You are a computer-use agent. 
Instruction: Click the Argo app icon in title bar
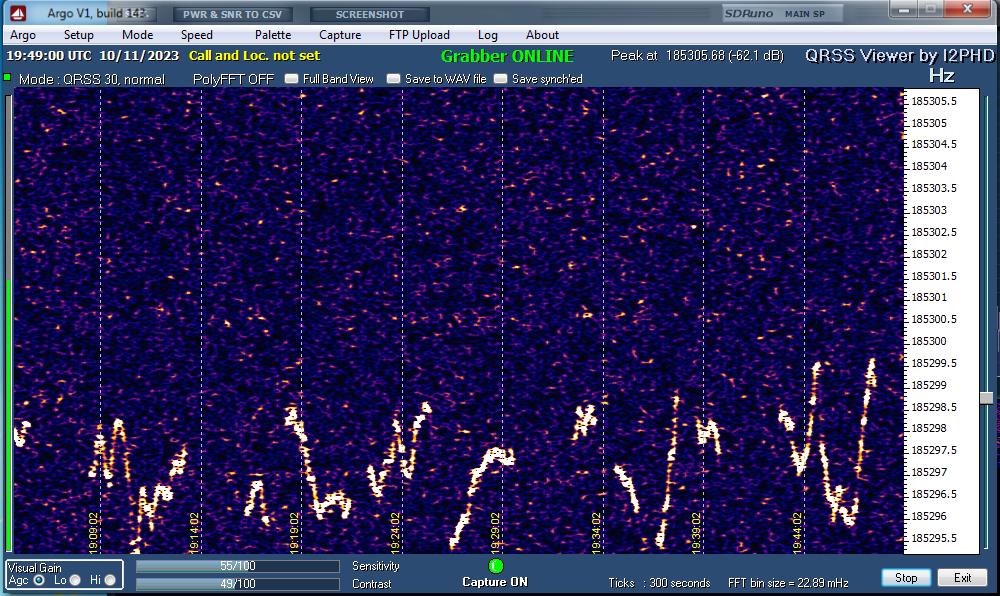click(x=18, y=13)
